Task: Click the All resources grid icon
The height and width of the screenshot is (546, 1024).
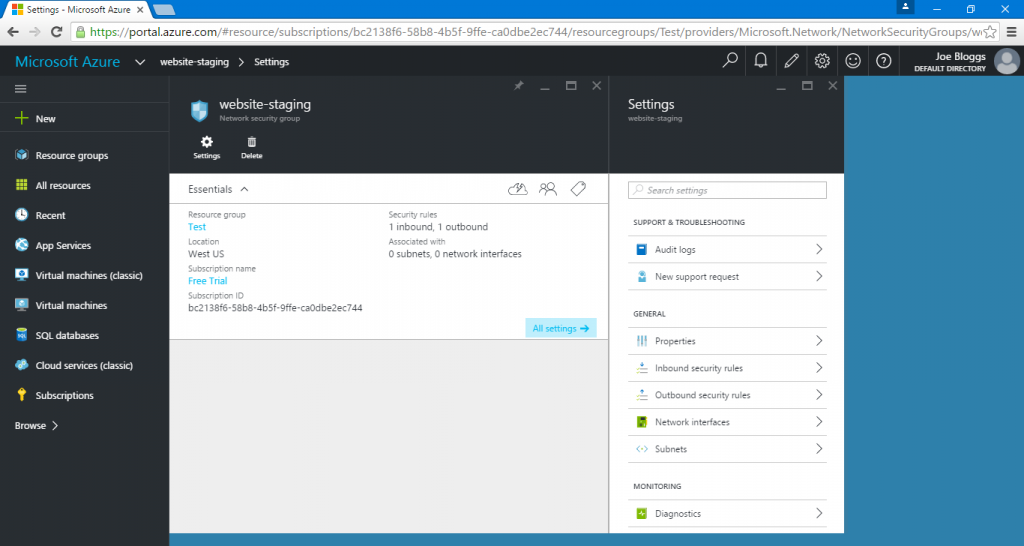Action: (22, 185)
